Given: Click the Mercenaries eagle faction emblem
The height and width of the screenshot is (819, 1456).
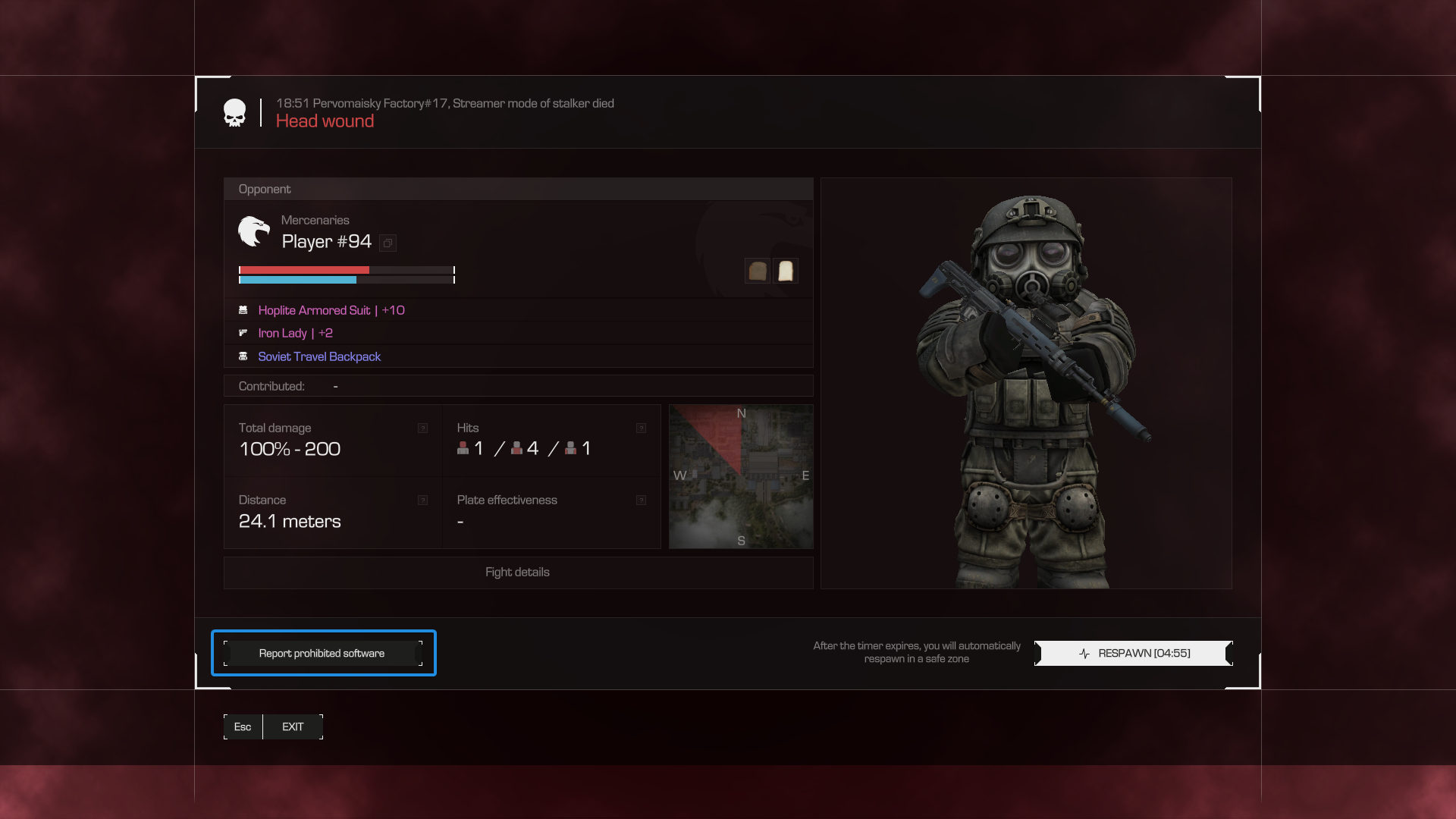Looking at the screenshot, I should click(254, 231).
